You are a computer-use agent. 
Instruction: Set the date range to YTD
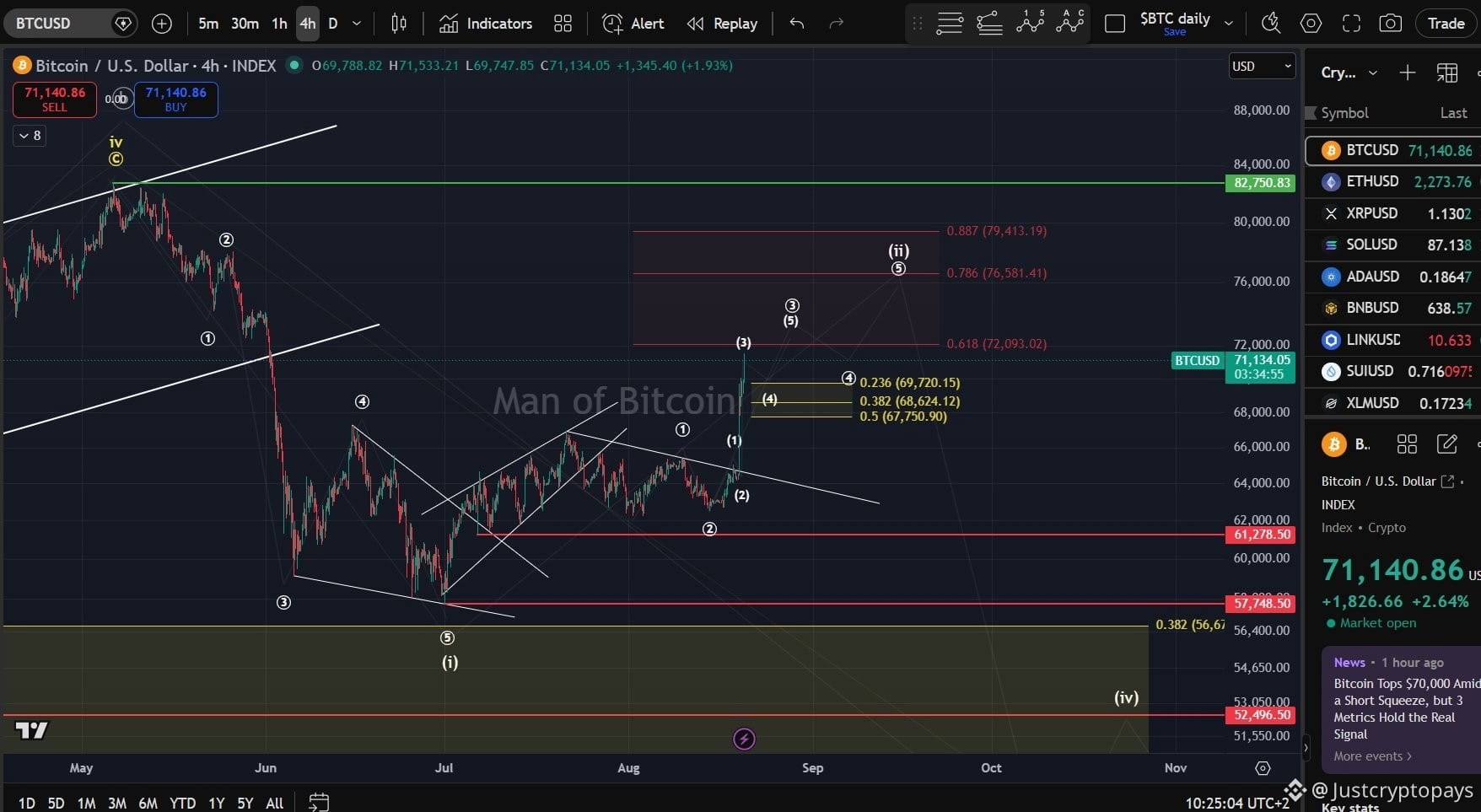pyautogui.click(x=183, y=803)
